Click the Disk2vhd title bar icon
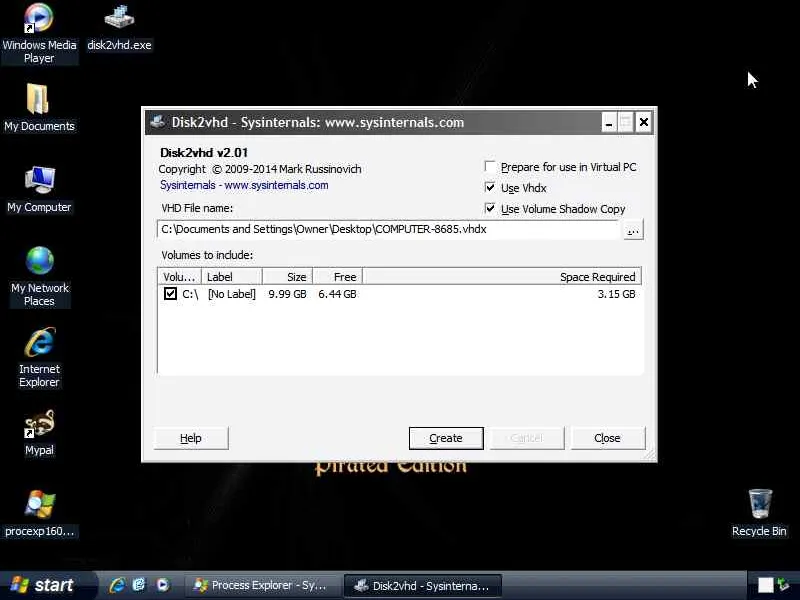800x600 pixels. 158,122
